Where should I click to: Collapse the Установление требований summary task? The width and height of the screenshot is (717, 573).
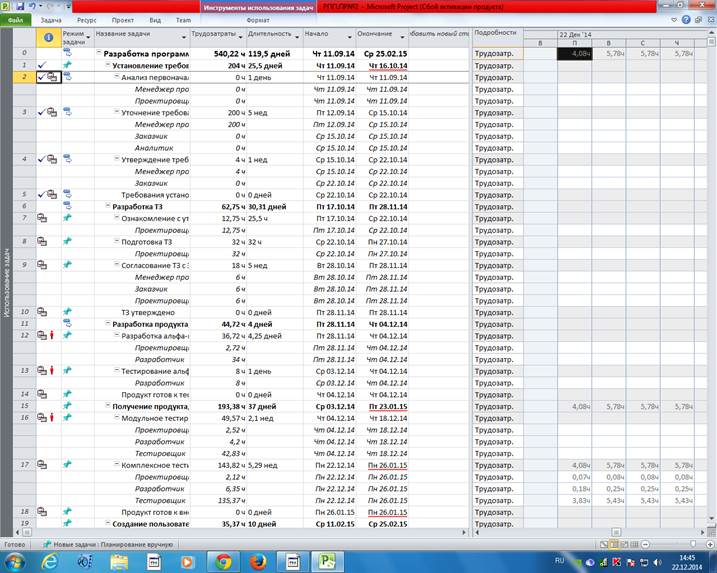pyautogui.click(x=108, y=65)
